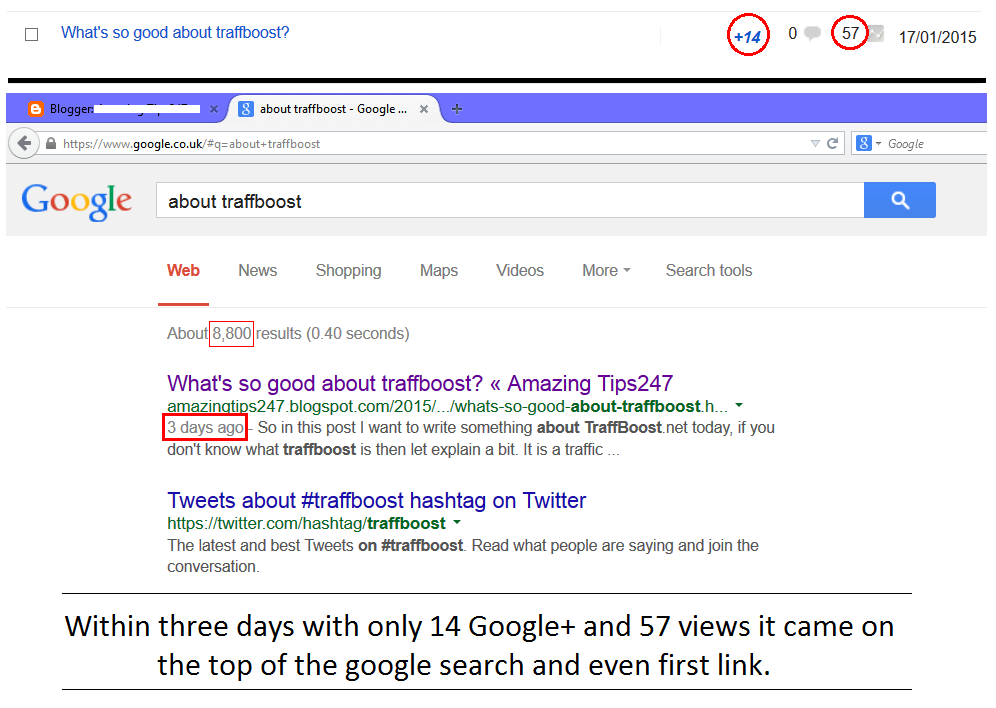Click the About 8,800 results count text
This screenshot has height=708, width=996.
(x=288, y=333)
